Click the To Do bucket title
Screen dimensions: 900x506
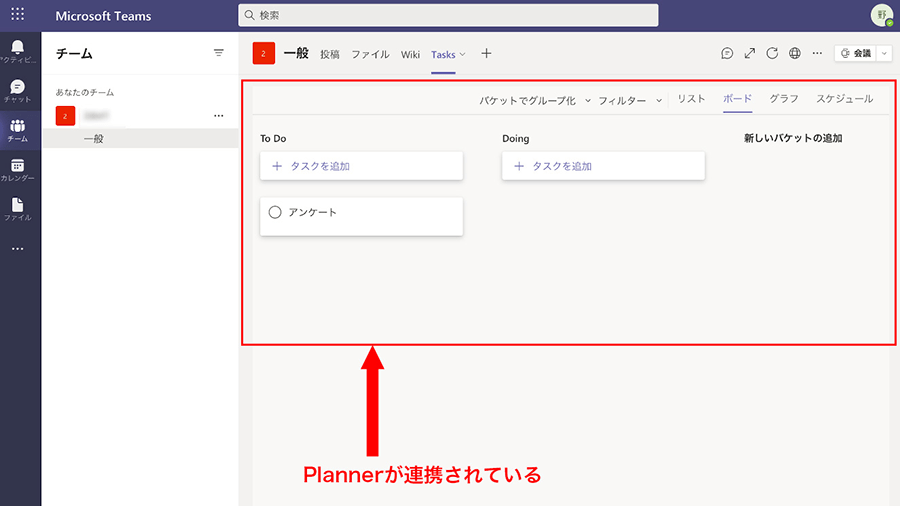tap(273, 138)
